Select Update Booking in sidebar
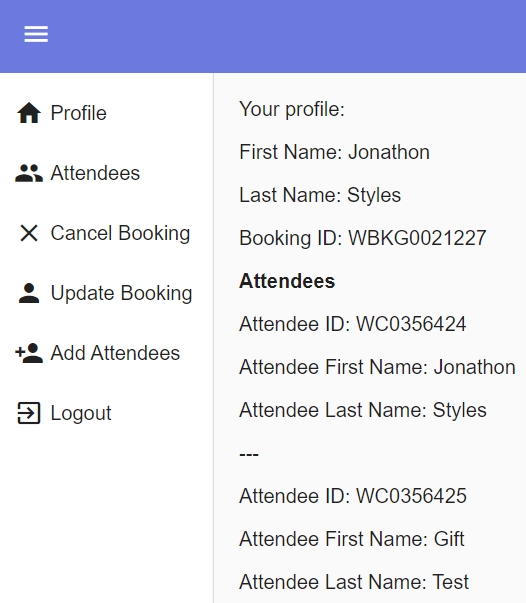Image resolution: width=526 pixels, height=603 pixels. [122, 293]
